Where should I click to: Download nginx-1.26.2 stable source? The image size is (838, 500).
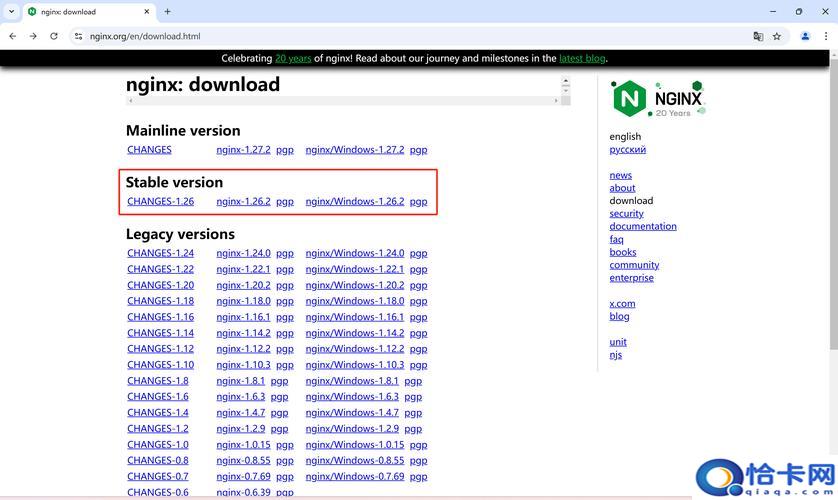243,201
